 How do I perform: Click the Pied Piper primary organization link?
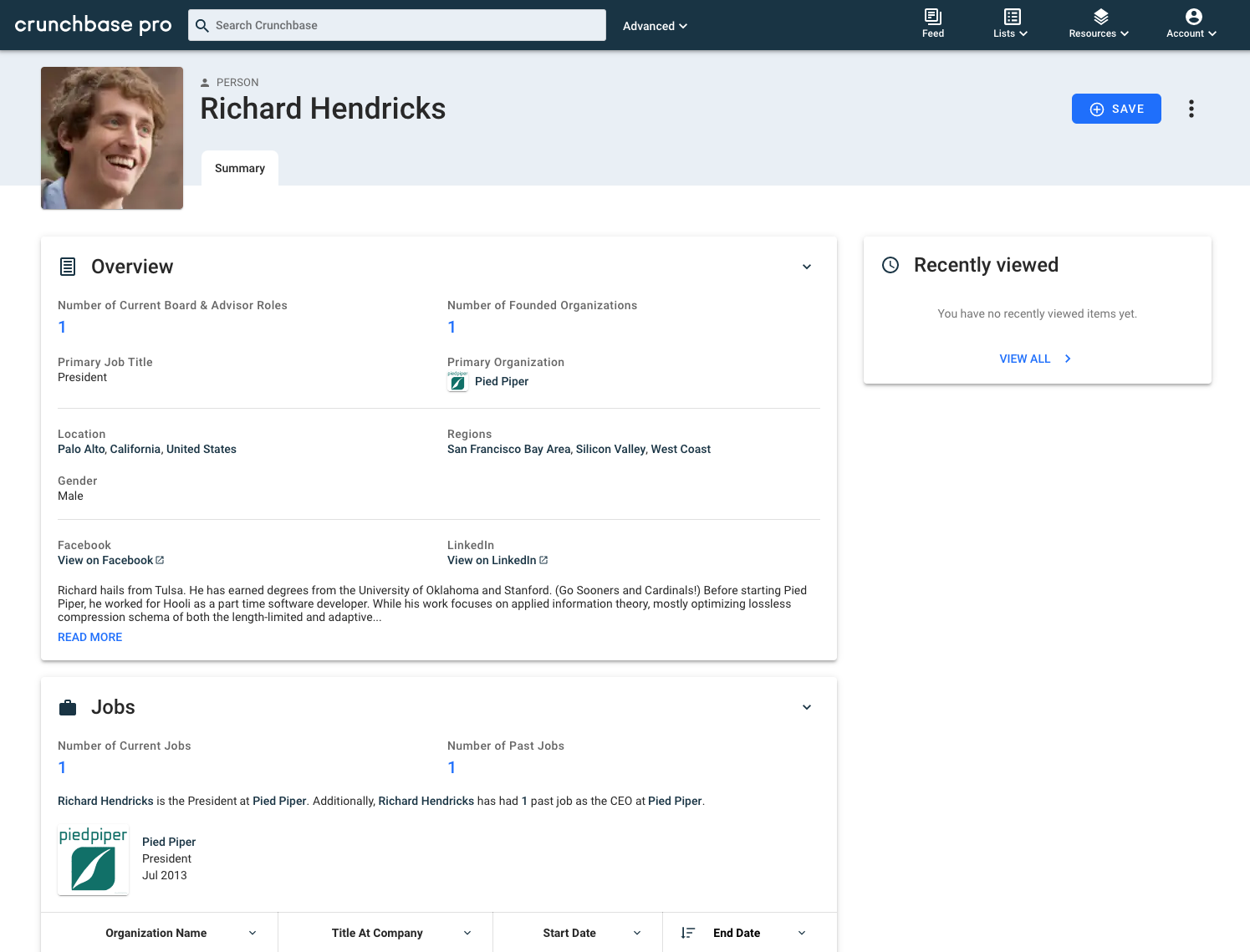click(x=502, y=381)
